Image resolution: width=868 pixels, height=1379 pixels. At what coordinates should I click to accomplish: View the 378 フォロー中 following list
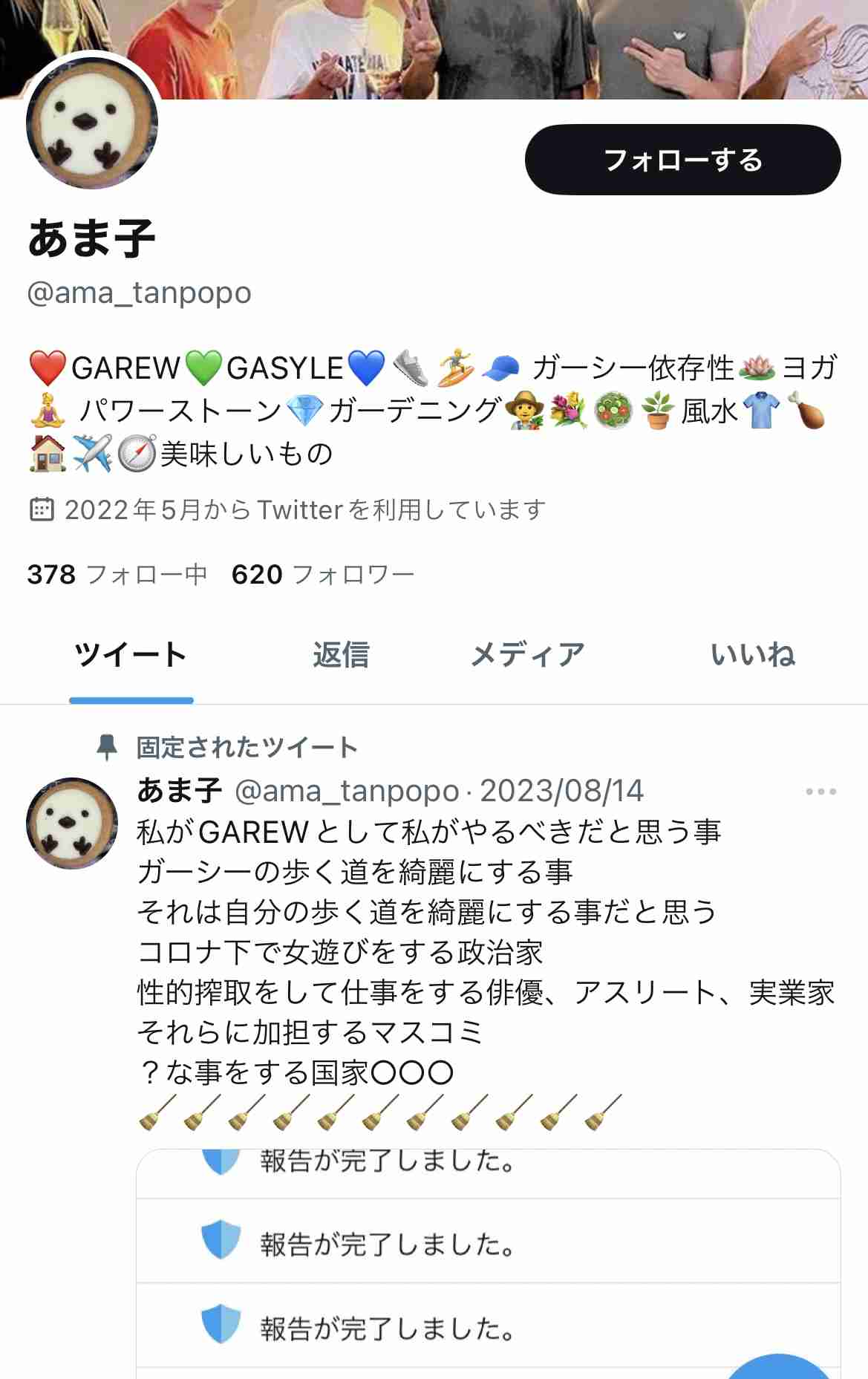point(117,574)
